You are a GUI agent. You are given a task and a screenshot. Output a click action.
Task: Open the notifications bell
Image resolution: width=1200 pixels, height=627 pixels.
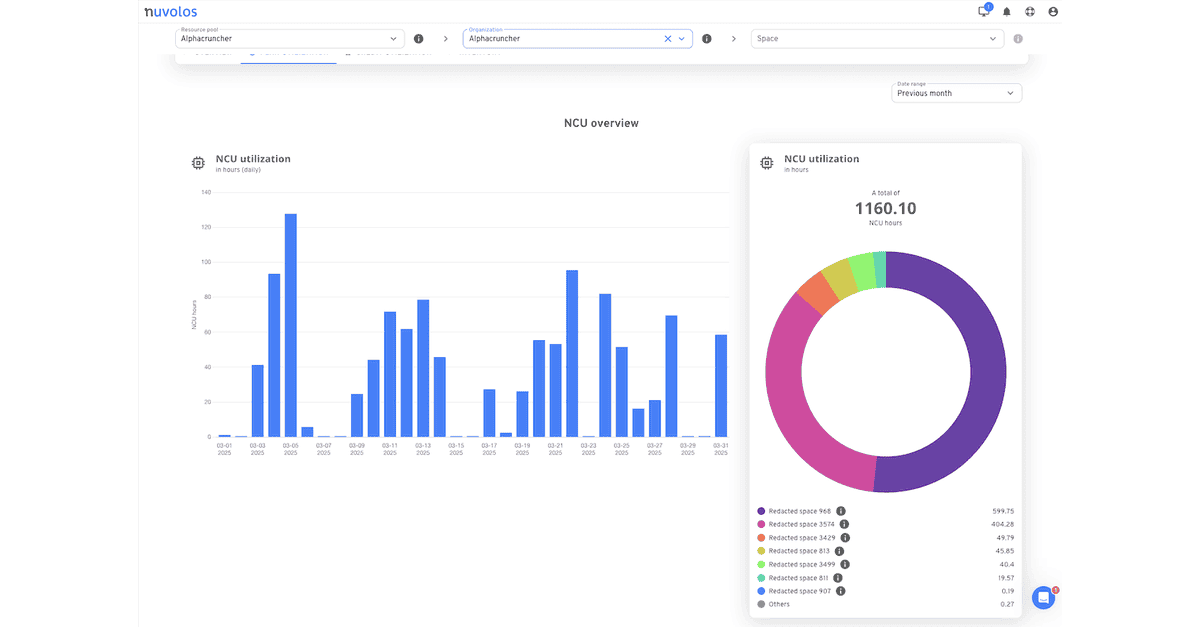coord(1007,12)
